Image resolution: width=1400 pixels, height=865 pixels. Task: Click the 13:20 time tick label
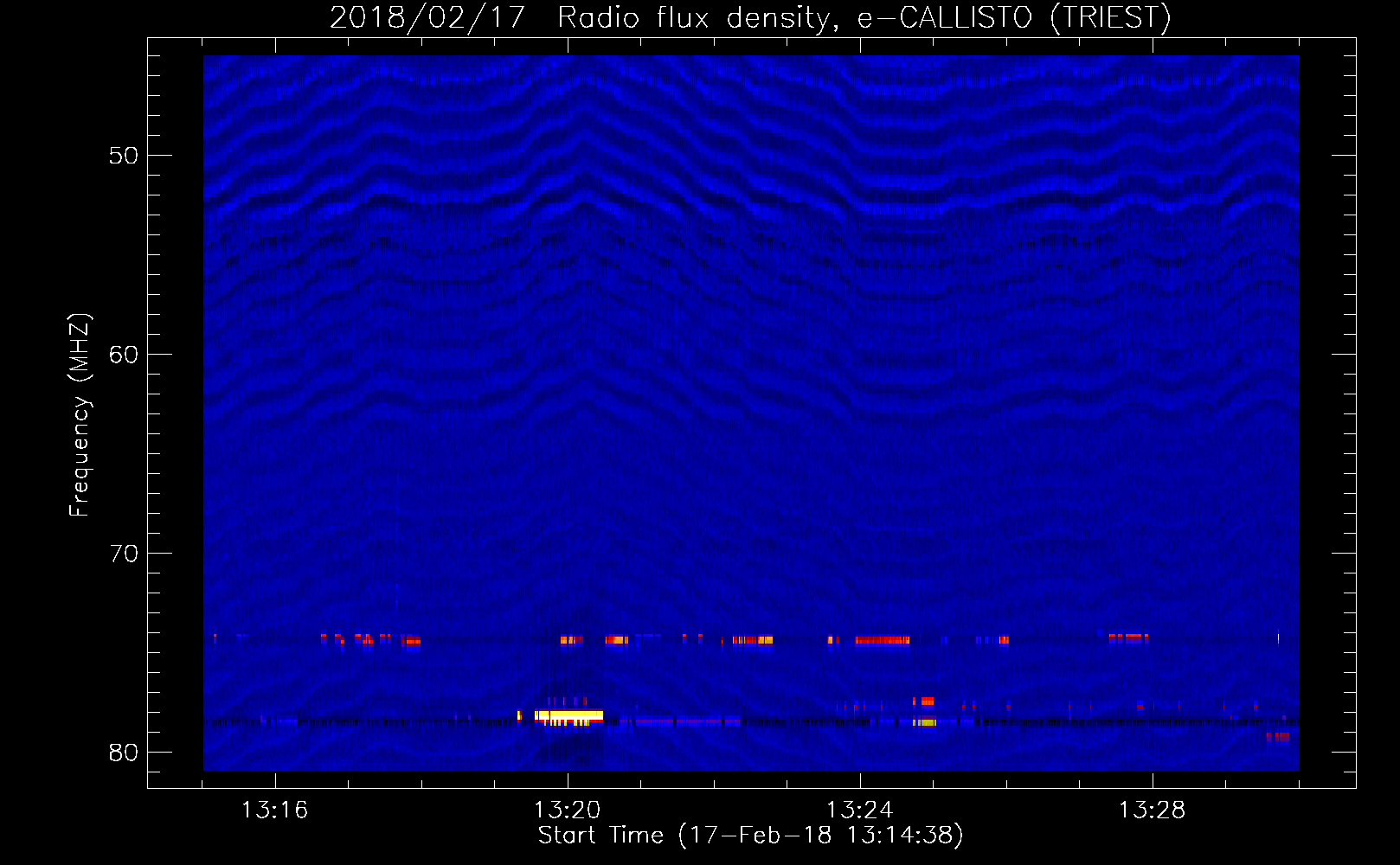(x=567, y=811)
